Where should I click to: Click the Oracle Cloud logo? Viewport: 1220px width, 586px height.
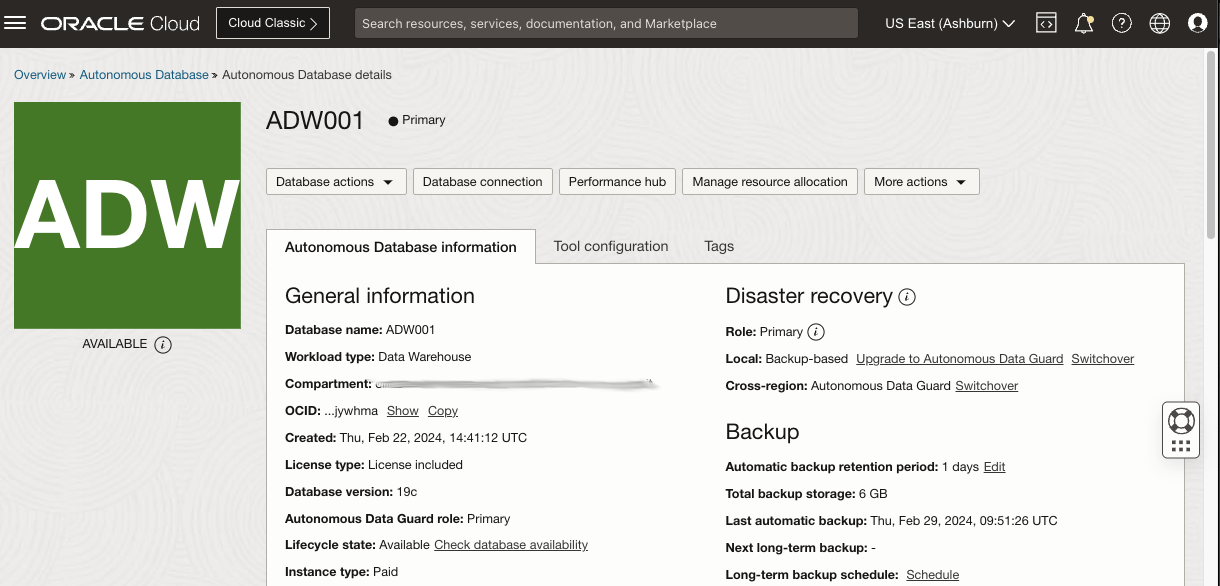coord(120,23)
